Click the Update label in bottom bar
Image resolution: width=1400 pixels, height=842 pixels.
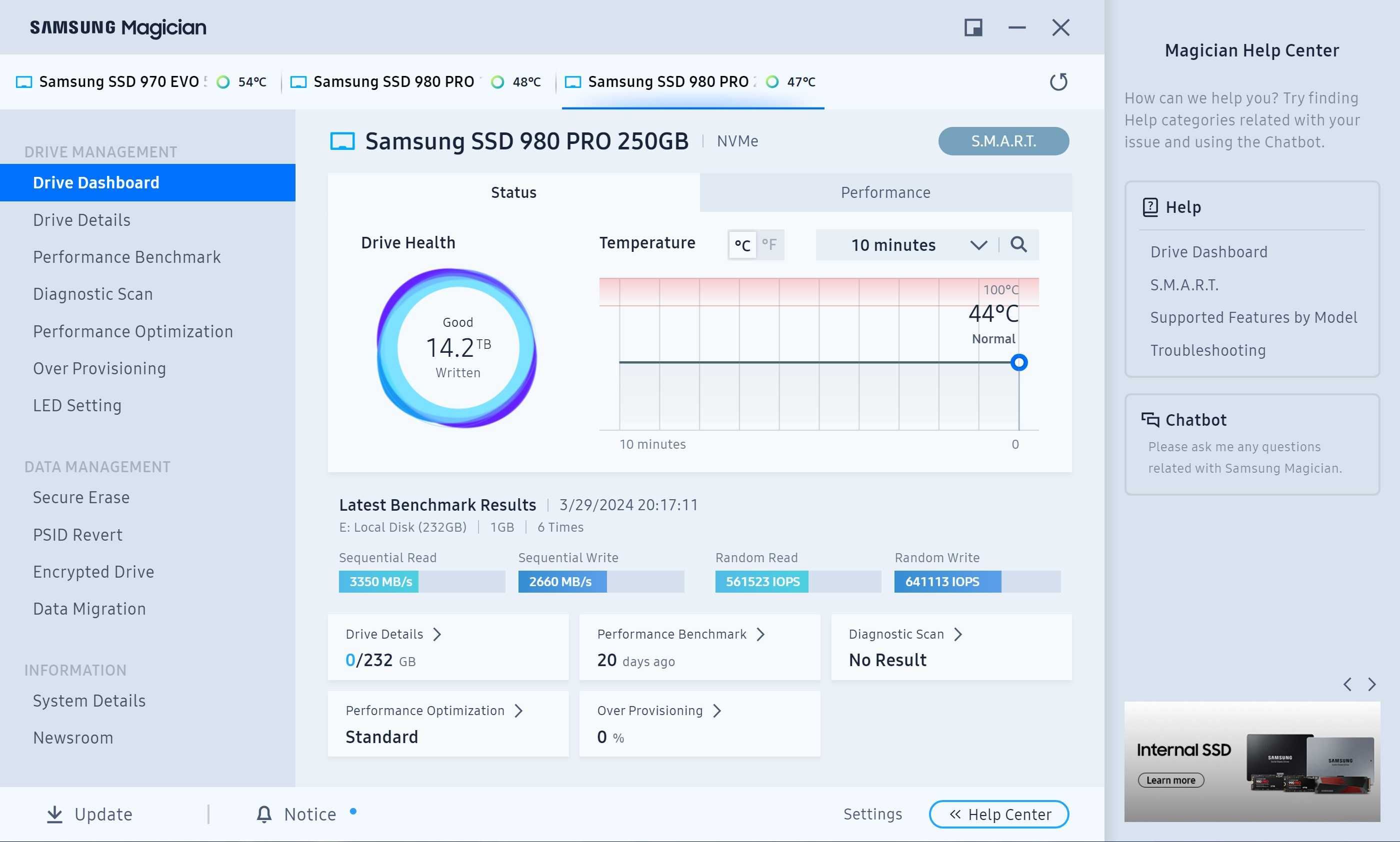point(103,814)
